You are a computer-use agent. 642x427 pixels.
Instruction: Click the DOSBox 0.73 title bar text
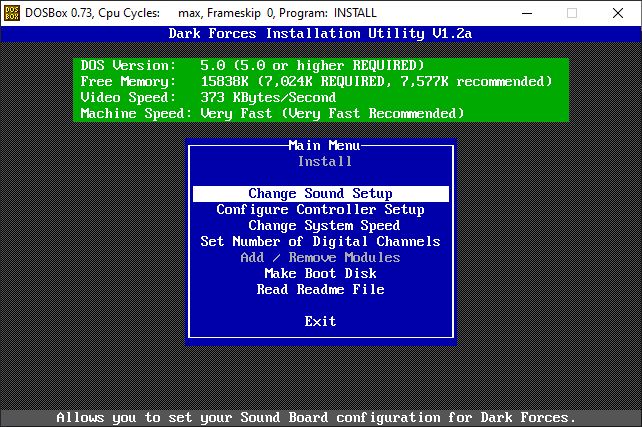[201, 13]
